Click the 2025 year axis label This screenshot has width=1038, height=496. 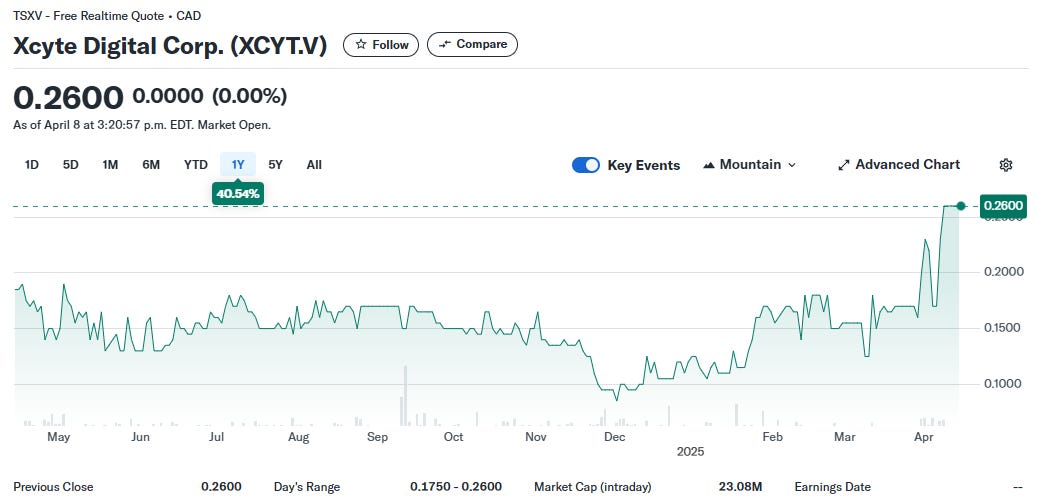click(690, 452)
